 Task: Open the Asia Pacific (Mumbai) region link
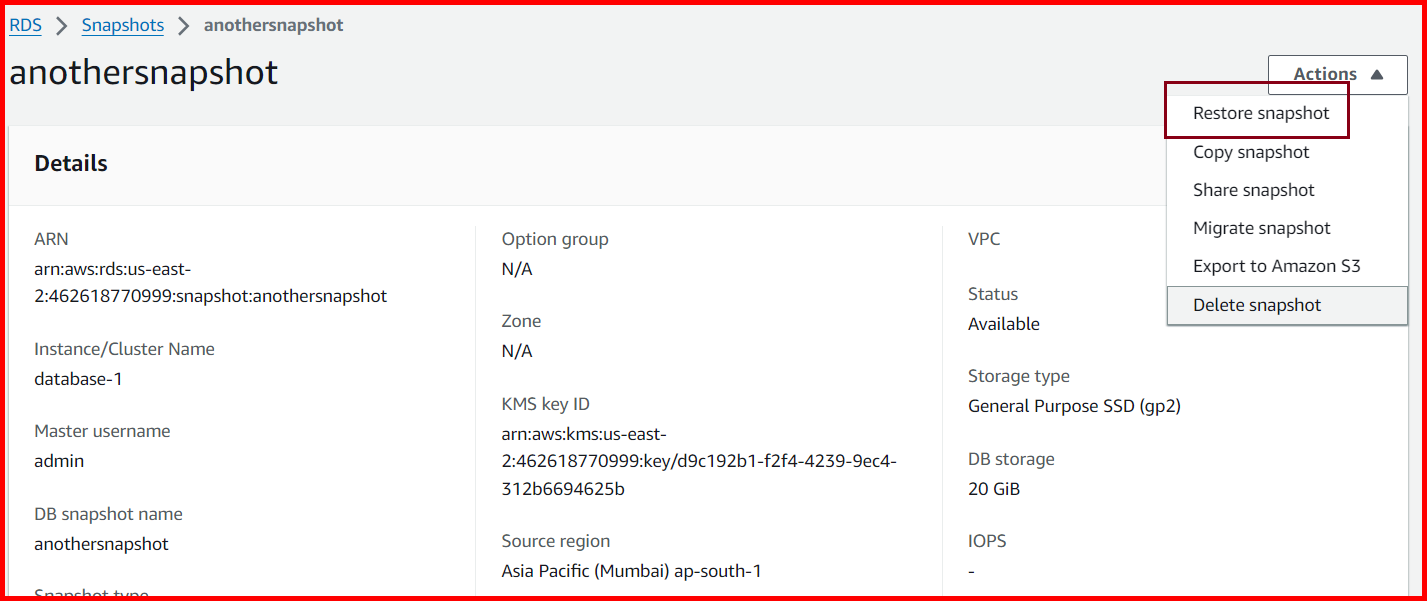coord(631,570)
